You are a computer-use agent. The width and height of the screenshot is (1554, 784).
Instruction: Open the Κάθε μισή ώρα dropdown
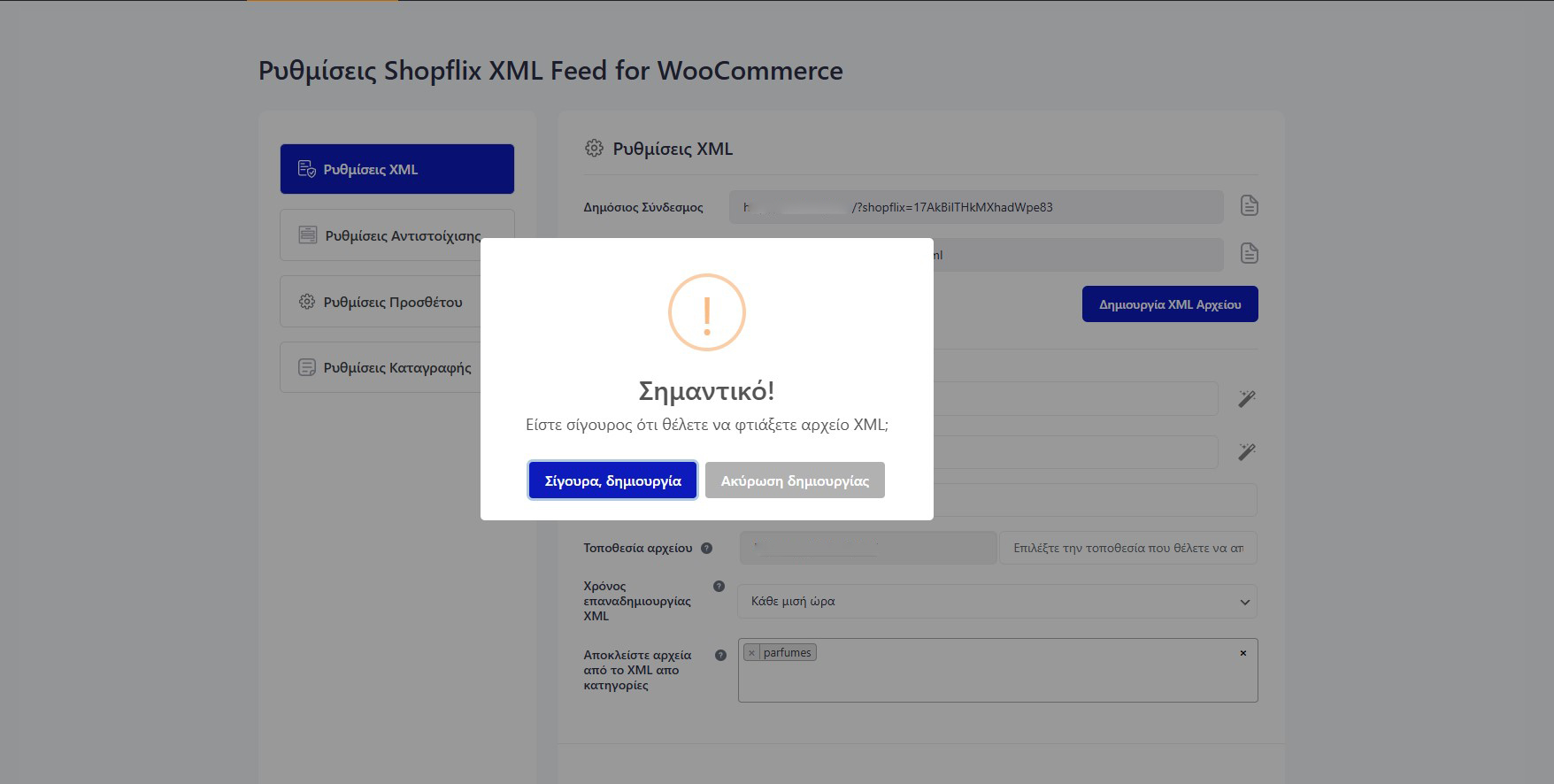pos(996,602)
